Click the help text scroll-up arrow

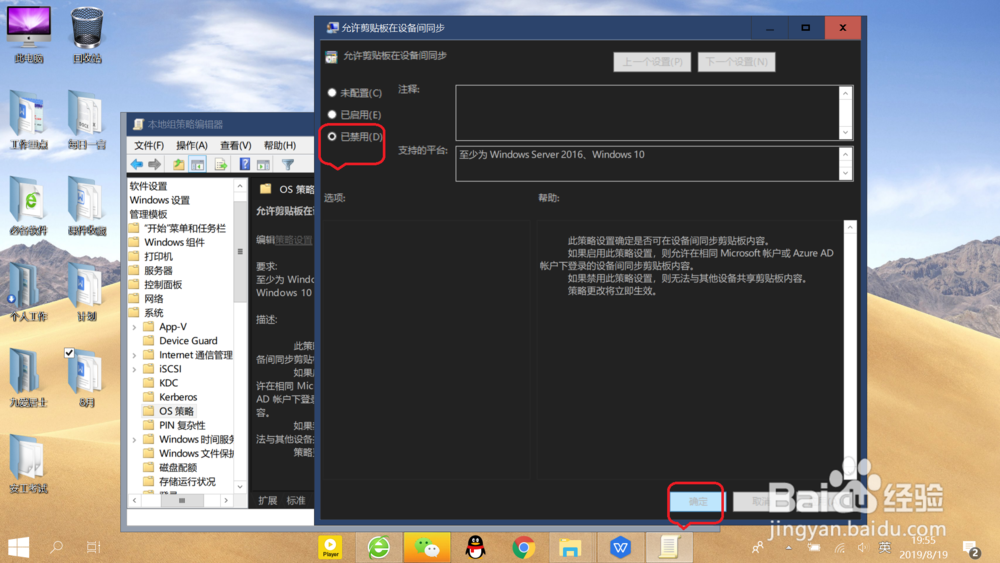click(850, 228)
